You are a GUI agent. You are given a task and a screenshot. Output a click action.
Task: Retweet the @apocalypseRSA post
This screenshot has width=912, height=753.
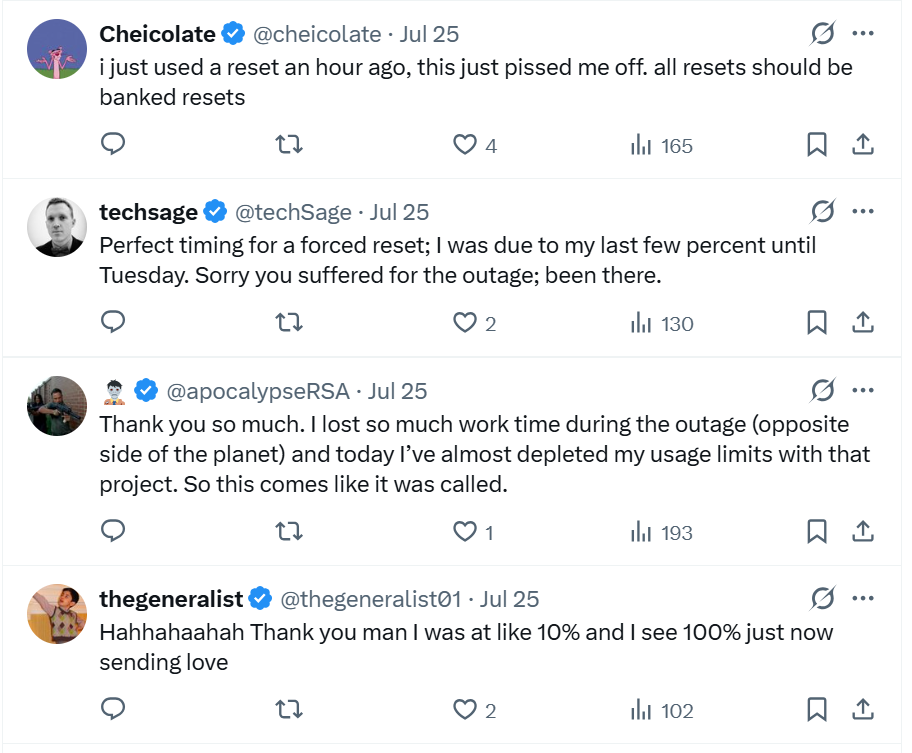point(288,531)
